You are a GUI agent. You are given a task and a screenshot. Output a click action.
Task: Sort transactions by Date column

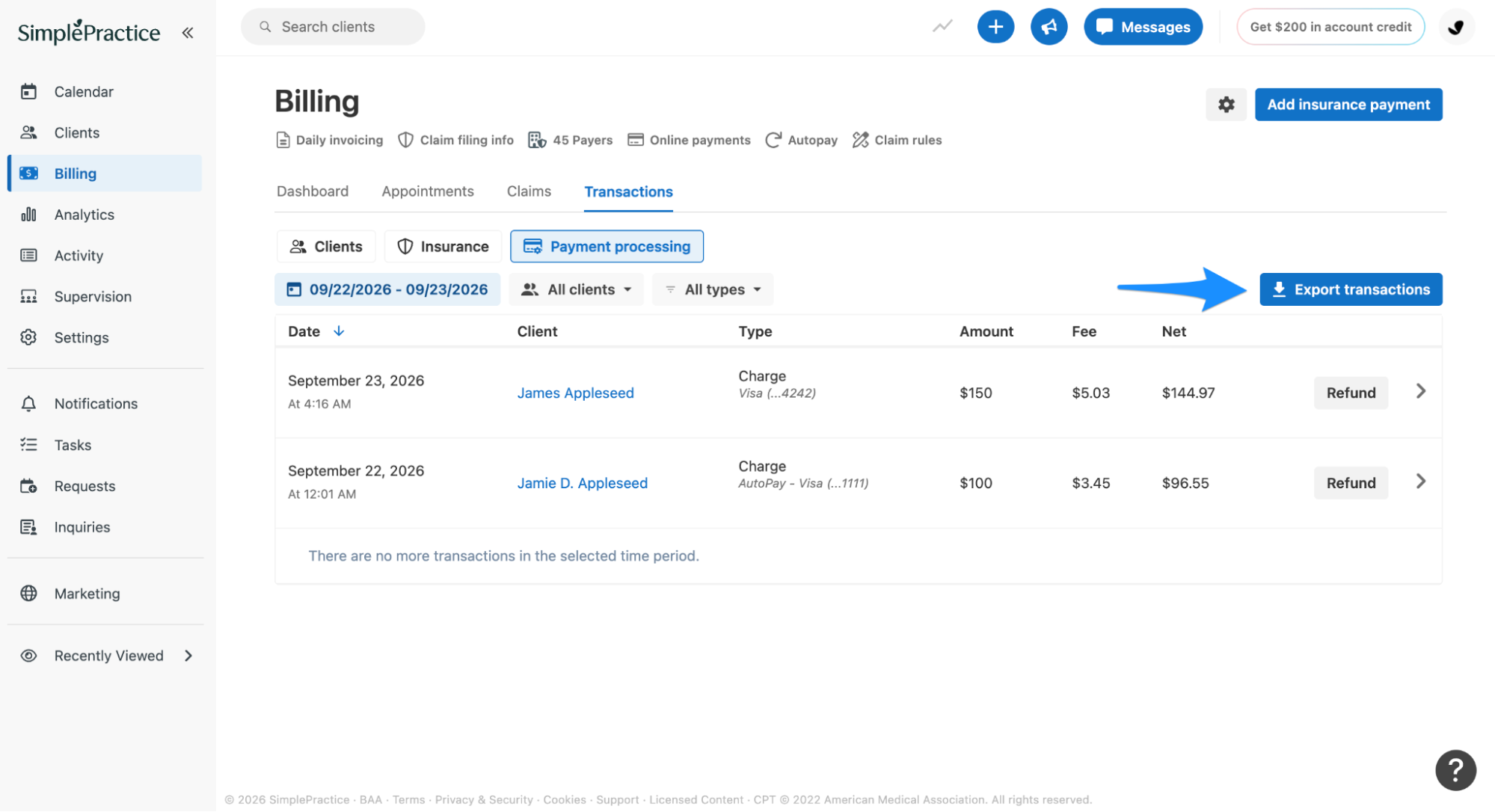point(316,331)
